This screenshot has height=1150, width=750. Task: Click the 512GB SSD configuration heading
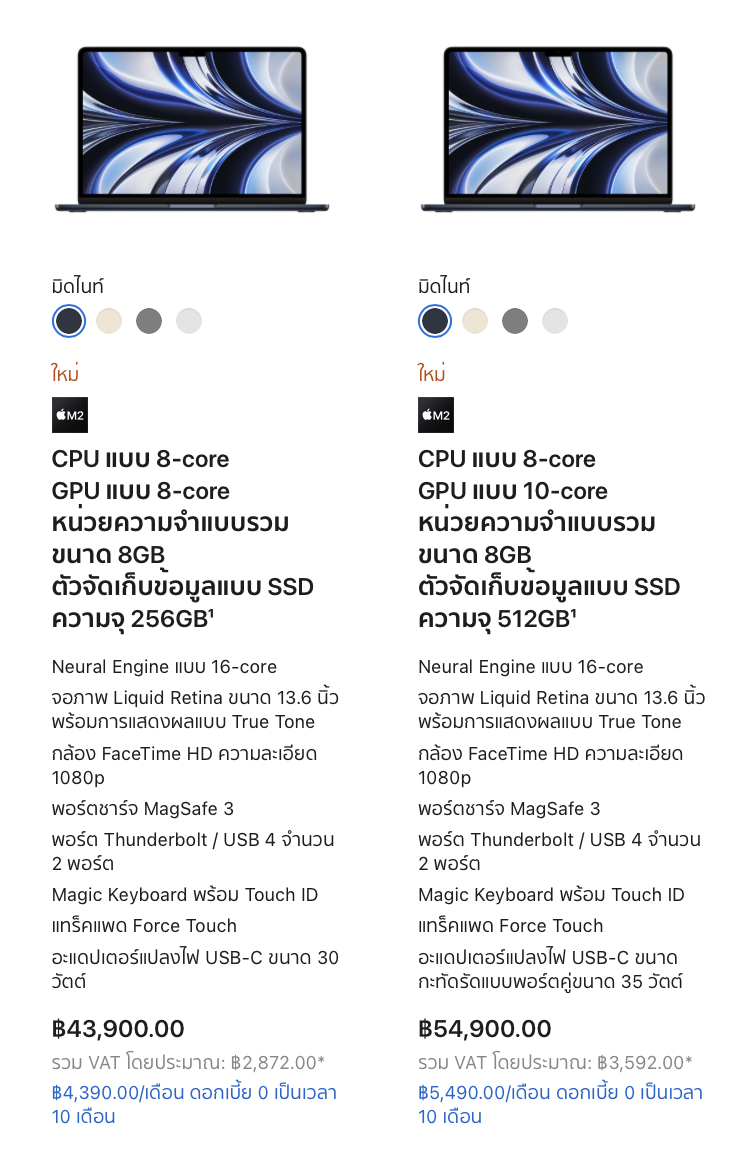[x=549, y=539]
